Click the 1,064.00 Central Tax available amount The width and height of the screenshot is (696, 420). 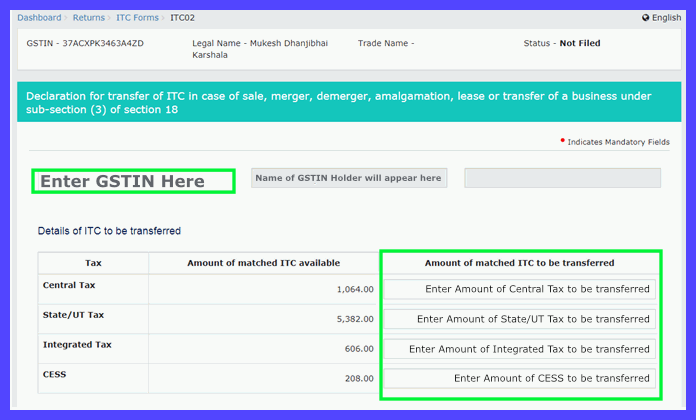(354, 290)
